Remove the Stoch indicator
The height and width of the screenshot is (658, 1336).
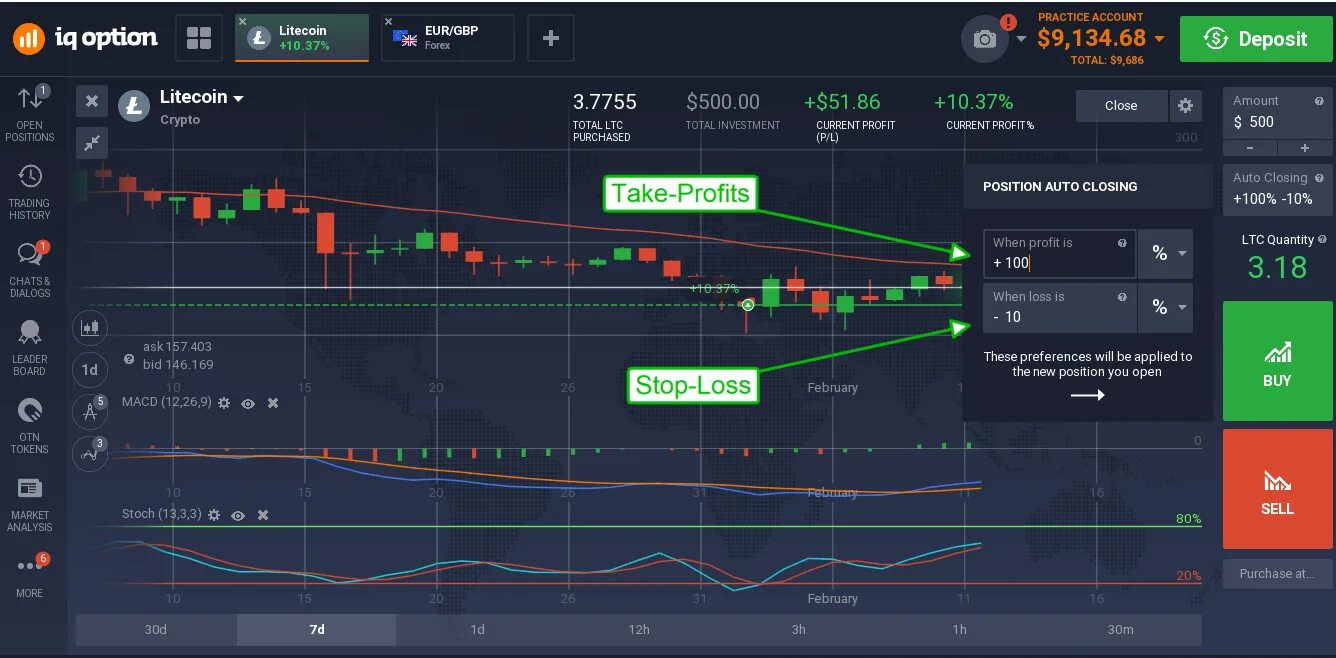(263, 515)
